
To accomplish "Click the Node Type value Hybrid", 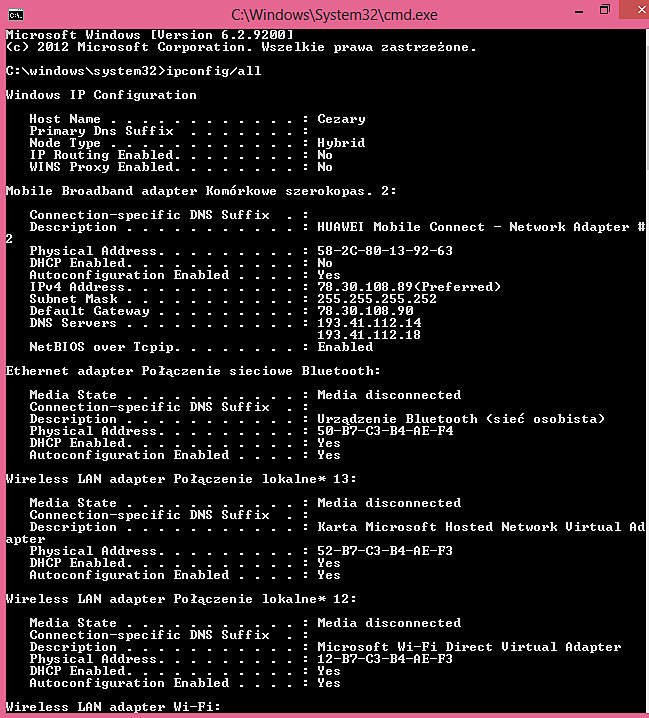I will (x=341, y=143).
